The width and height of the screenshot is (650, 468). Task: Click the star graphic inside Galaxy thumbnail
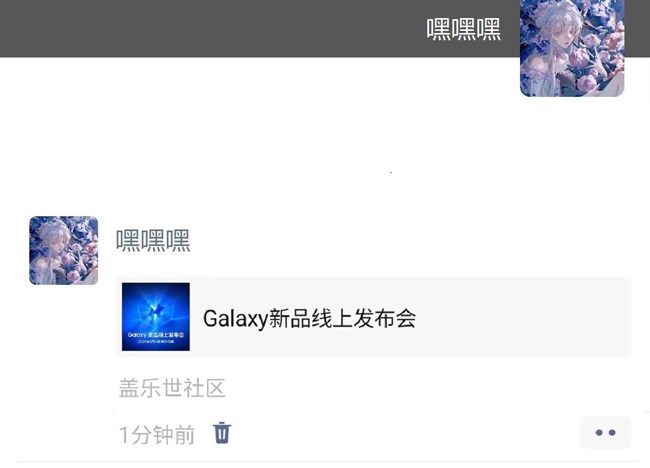(157, 310)
